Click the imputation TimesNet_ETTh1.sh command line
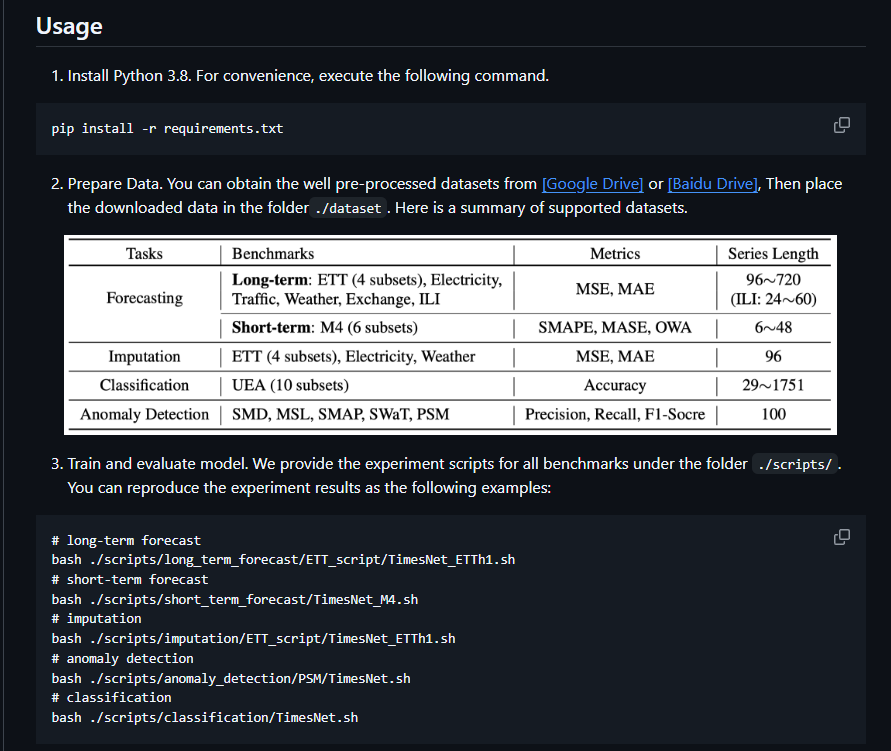The width and height of the screenshot is (891, 751). click(253, 638)
